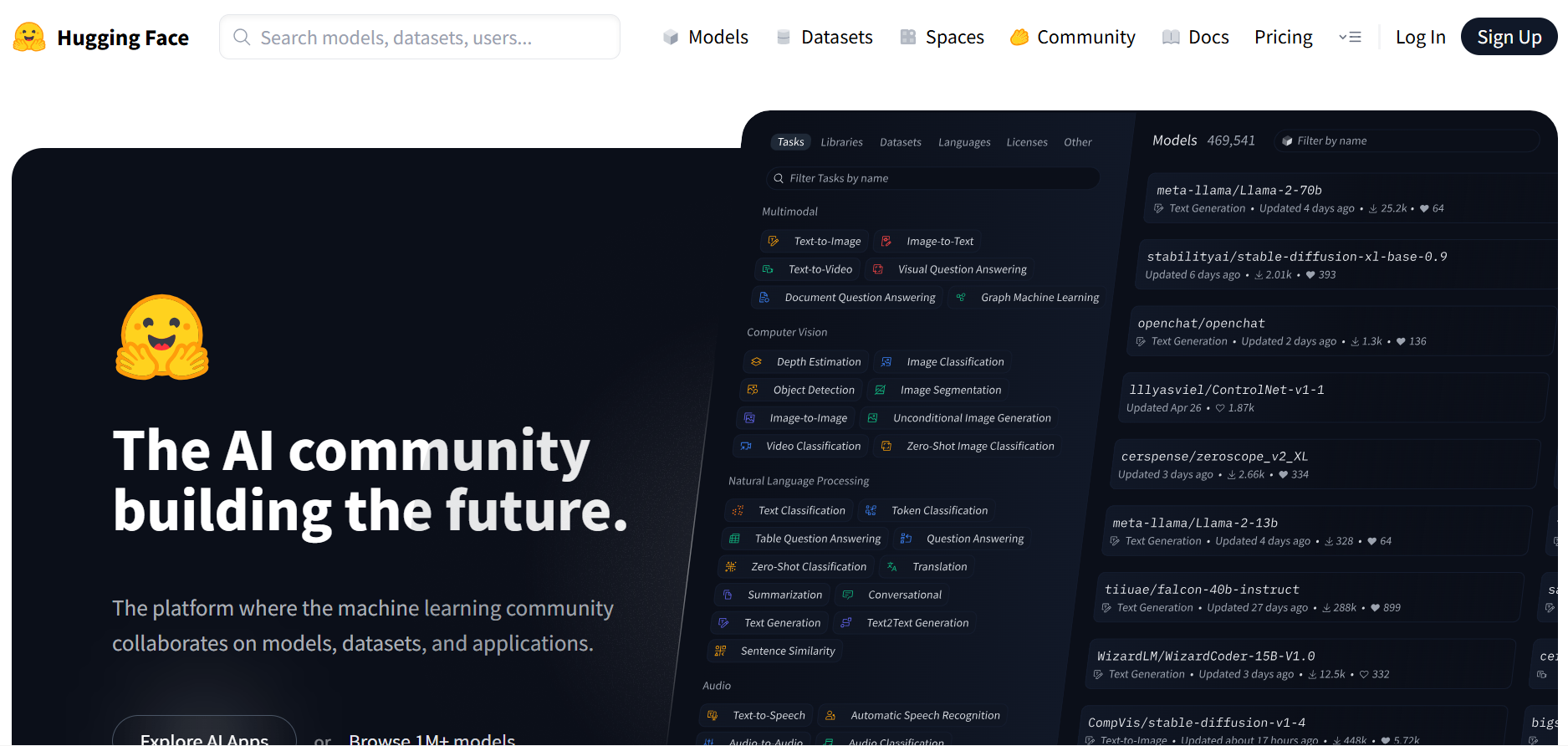Click the Table Question Answering task icon
The height and width of the screenshot is (746, 1568).
(x=734, y=539)
